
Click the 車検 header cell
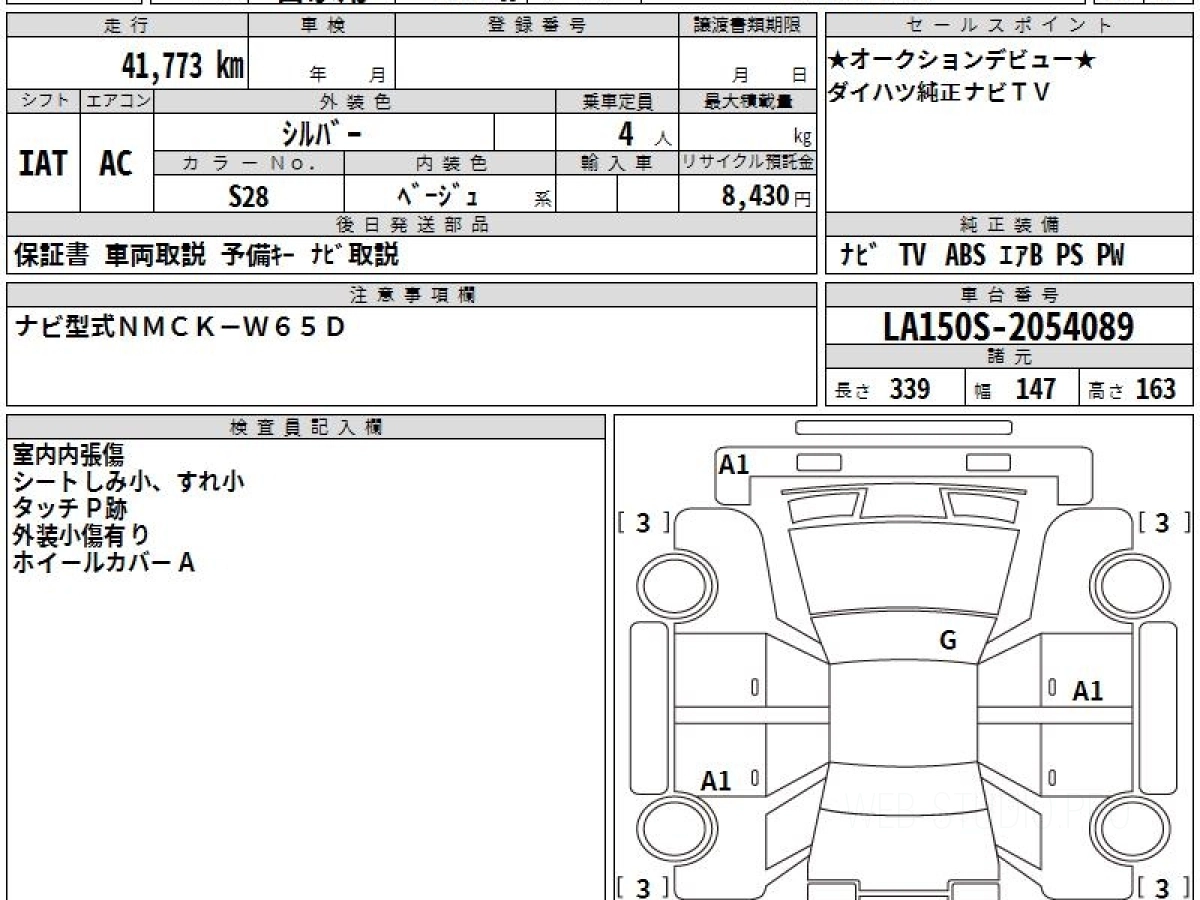point(322,26)
